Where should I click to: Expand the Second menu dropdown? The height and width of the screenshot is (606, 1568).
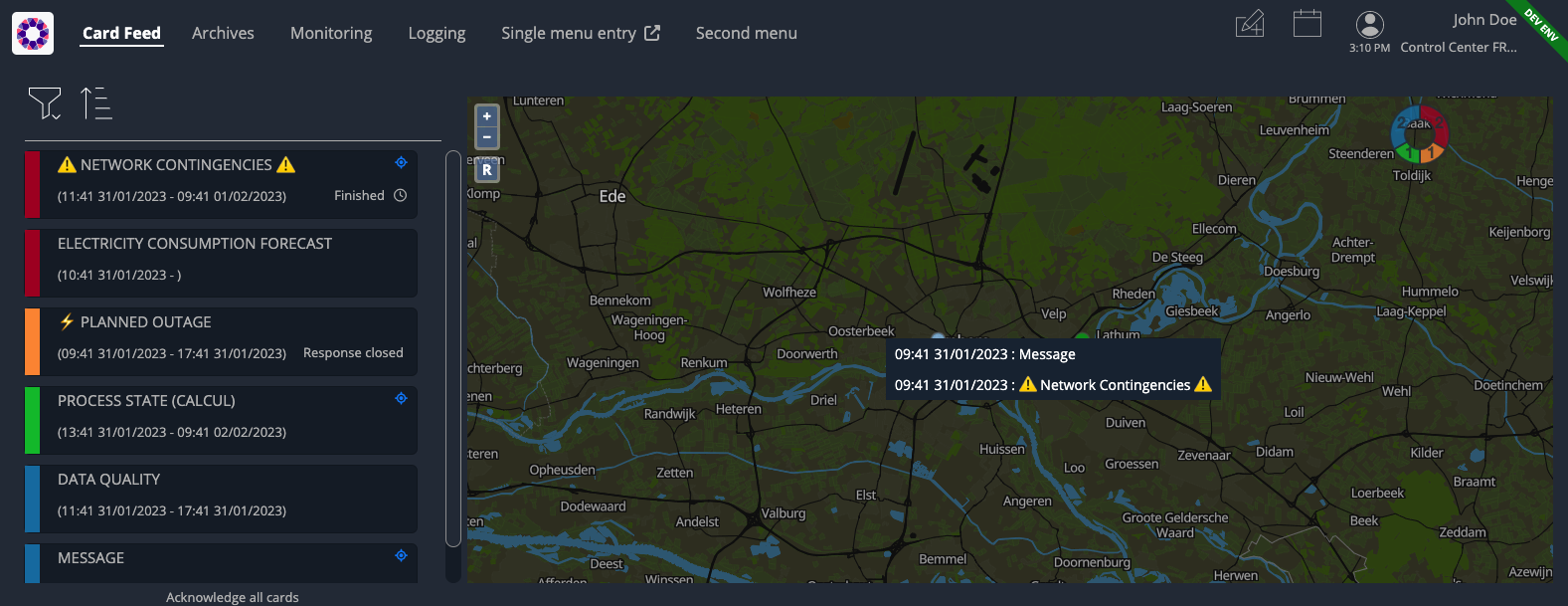[x=747, y=33]
